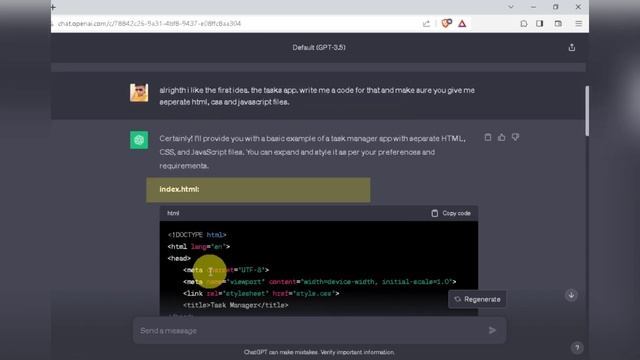The width and height of the screenshot is (640, 360).
Task: Jump to the bottom with the down arrow button
Action: pyautogui.click(x=571, y=295)
